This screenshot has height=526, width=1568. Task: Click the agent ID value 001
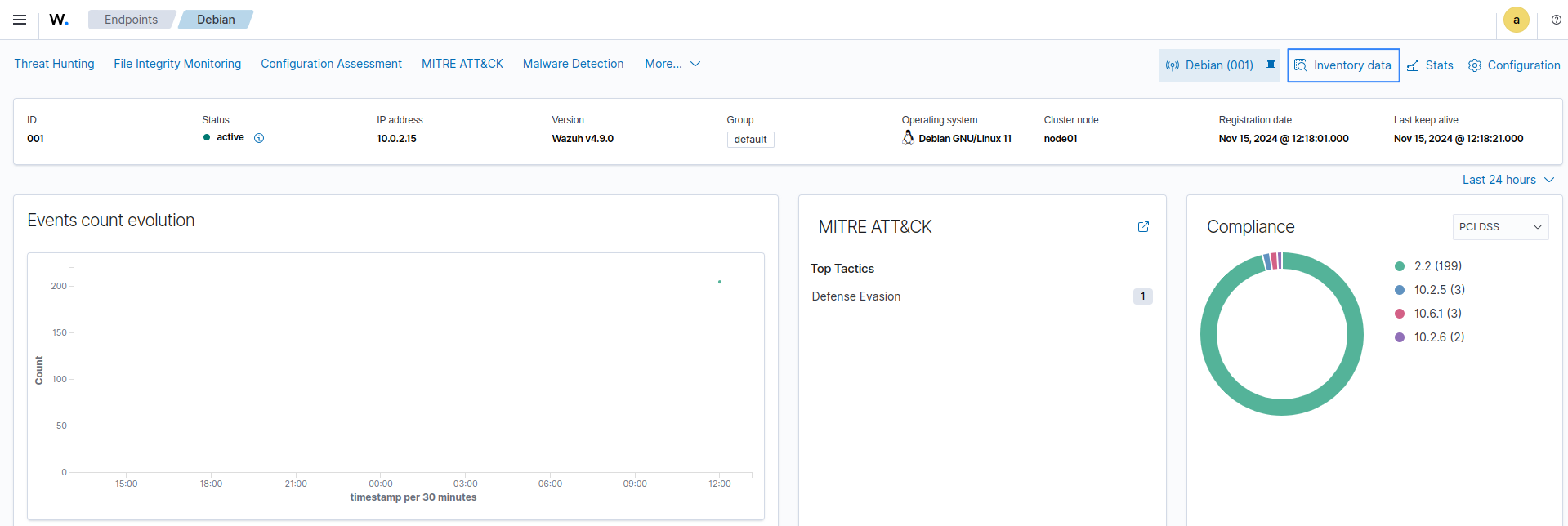pyautogui.click(x=35, y=139)
